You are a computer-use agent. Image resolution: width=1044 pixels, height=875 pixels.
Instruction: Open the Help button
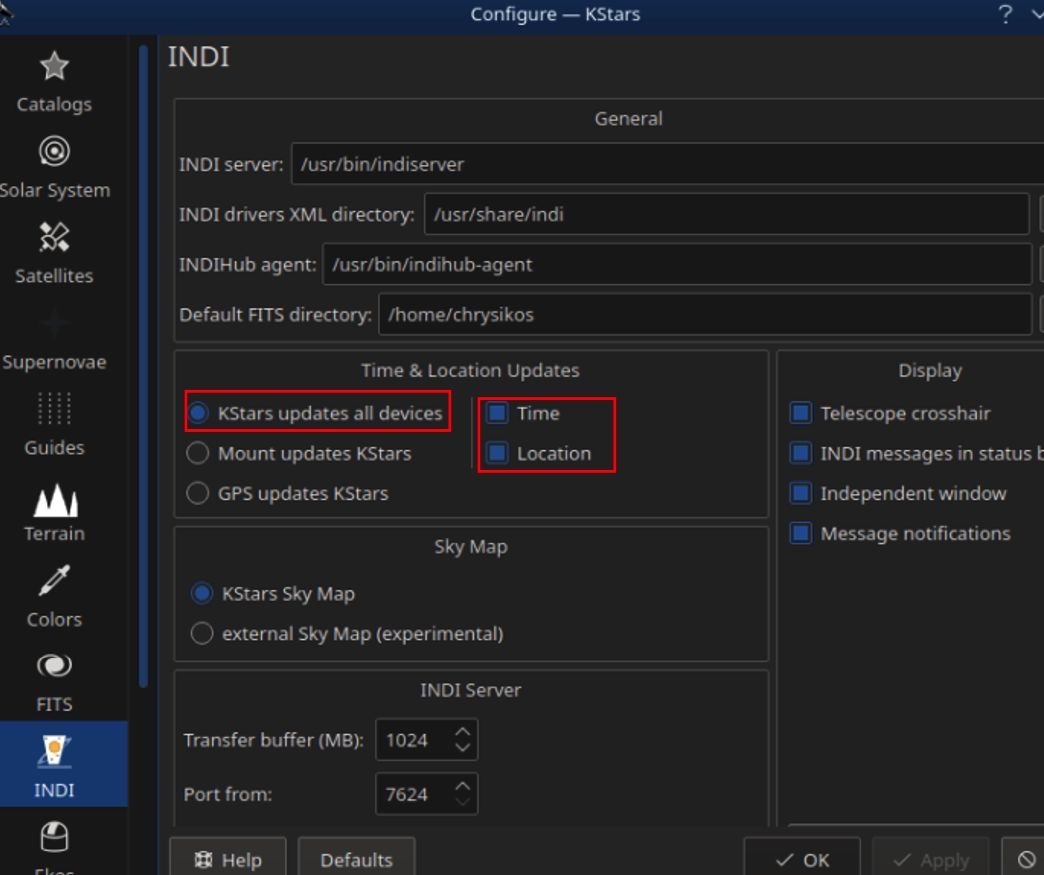[228, 859]
